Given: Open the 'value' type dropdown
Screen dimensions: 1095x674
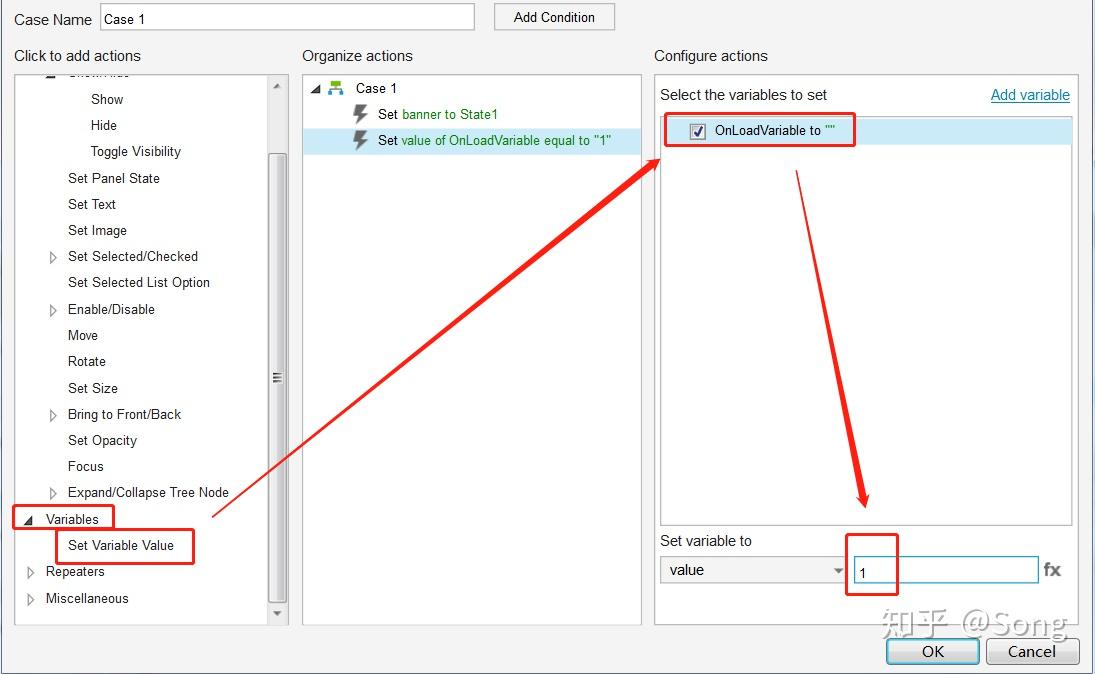Looking at the screenshot, I should 753,570.
